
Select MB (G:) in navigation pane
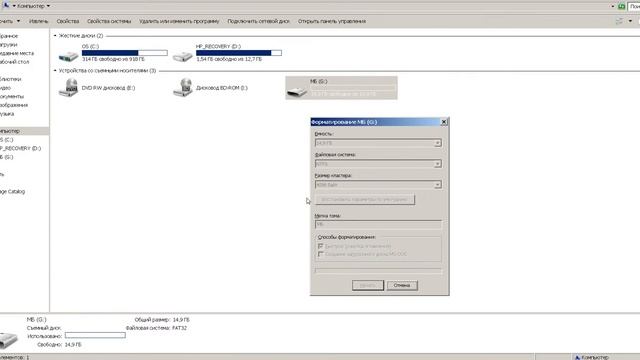click(7, 157)
